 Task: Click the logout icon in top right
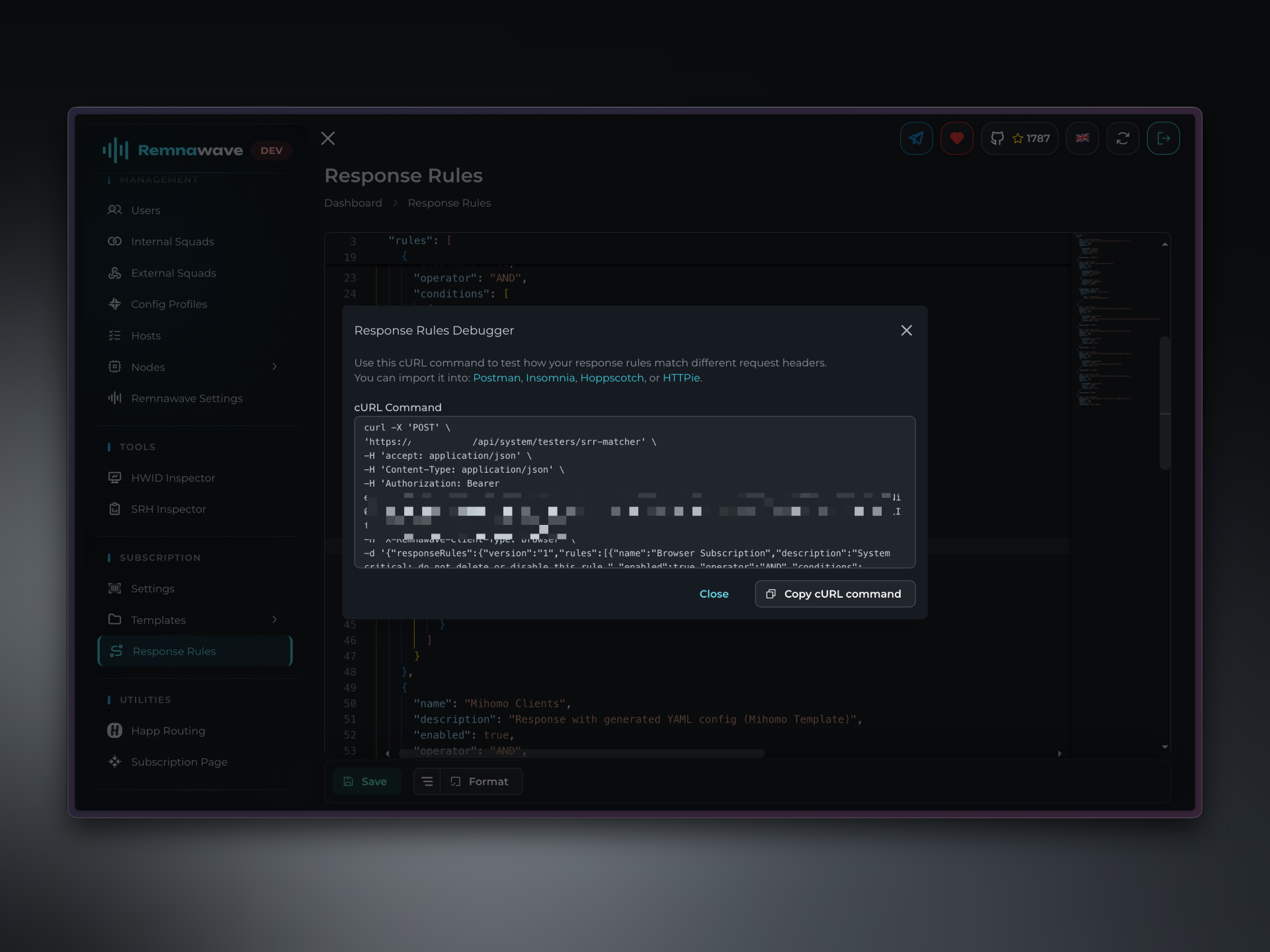(1163, 138)
